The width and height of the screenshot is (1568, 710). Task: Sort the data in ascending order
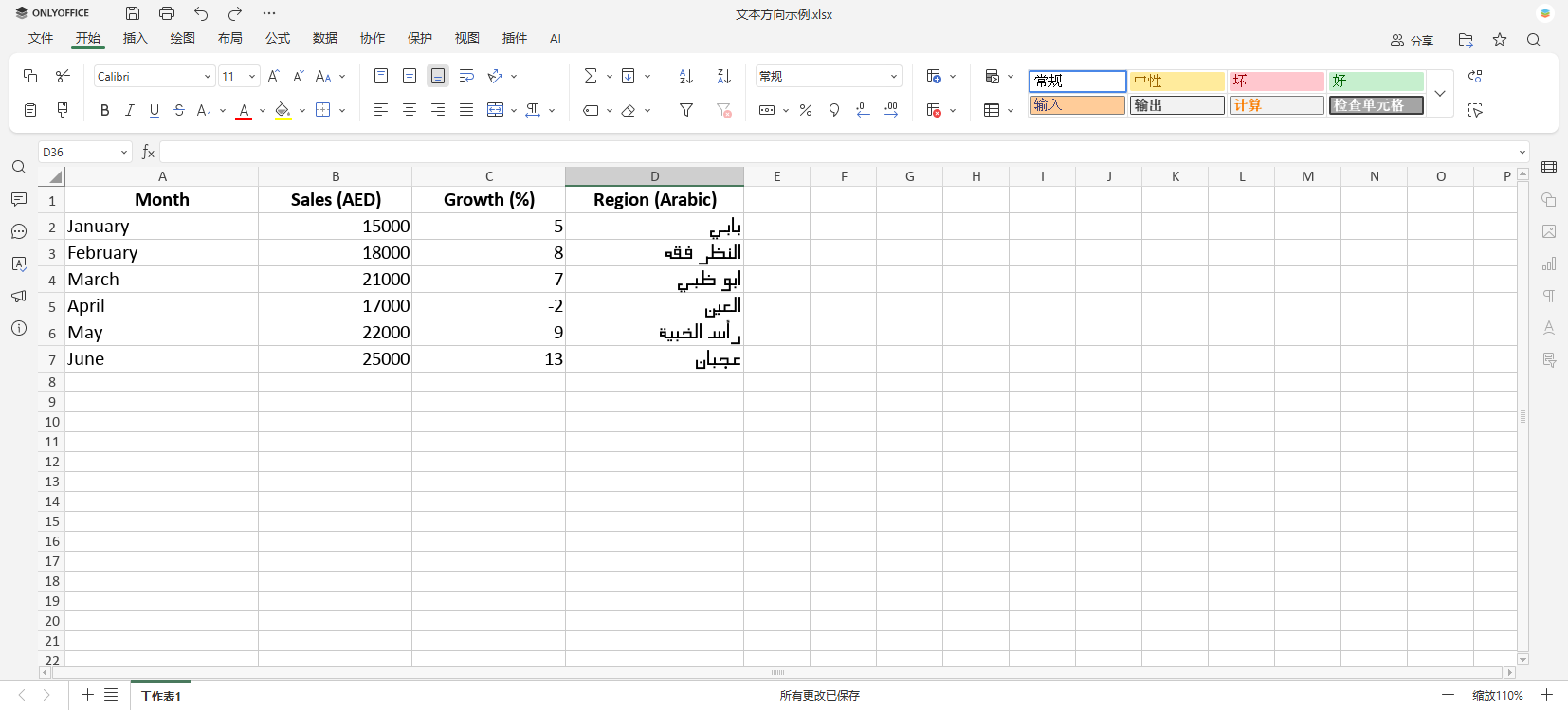[x=686, y=76]
